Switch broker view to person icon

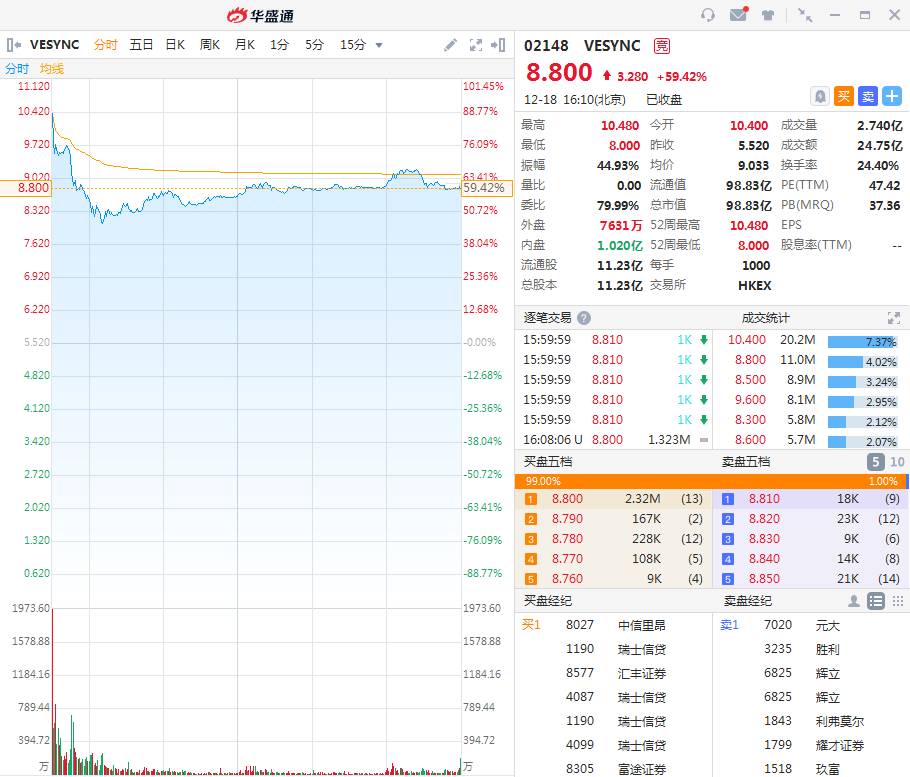click(853, 601)
